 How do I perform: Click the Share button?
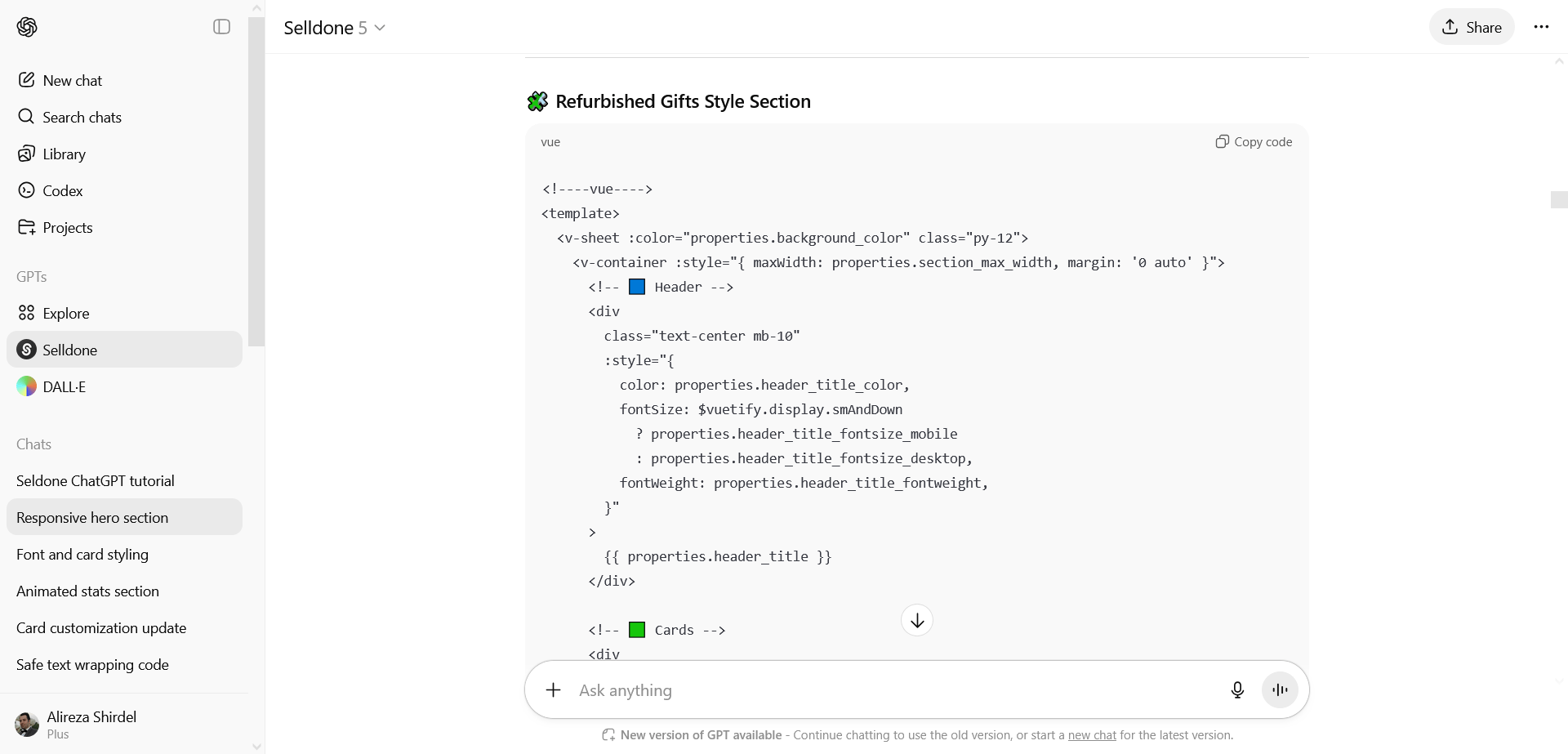(1472, 27)
